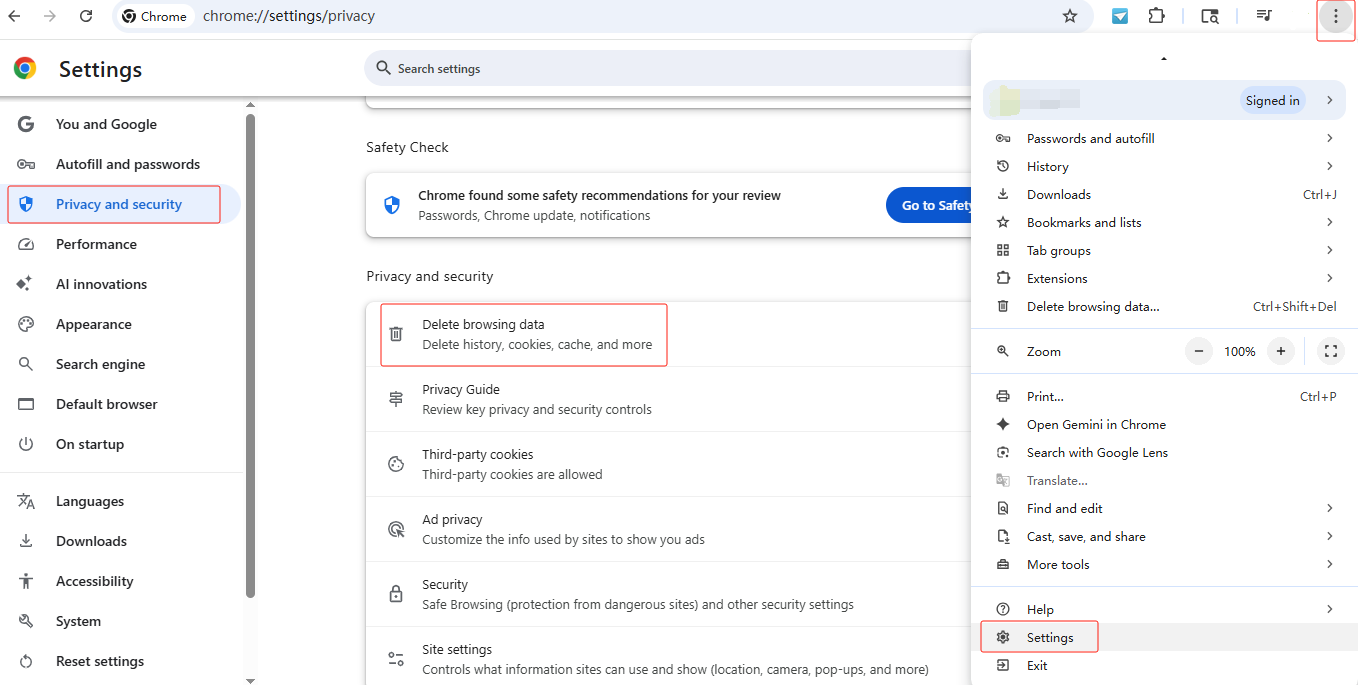Bookmark this page using the star icon
1358x685 pixels.
[1070, 16]
